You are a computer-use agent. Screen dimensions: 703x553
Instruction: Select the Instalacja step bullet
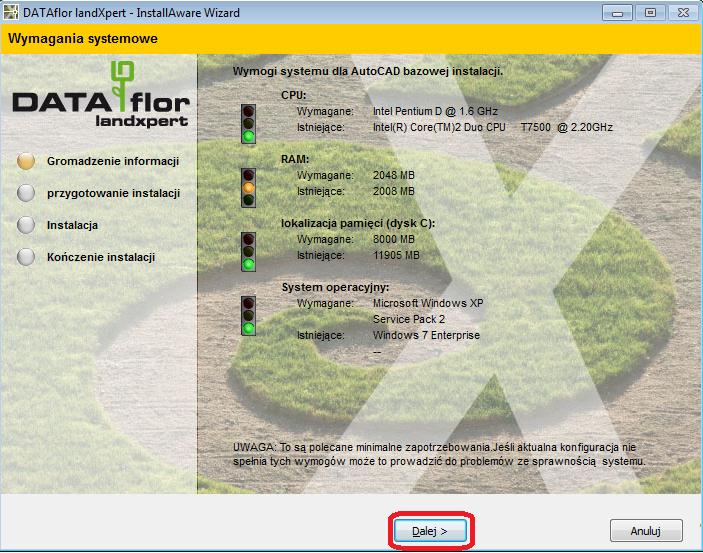pyautogui.click(x=26, y=225)
